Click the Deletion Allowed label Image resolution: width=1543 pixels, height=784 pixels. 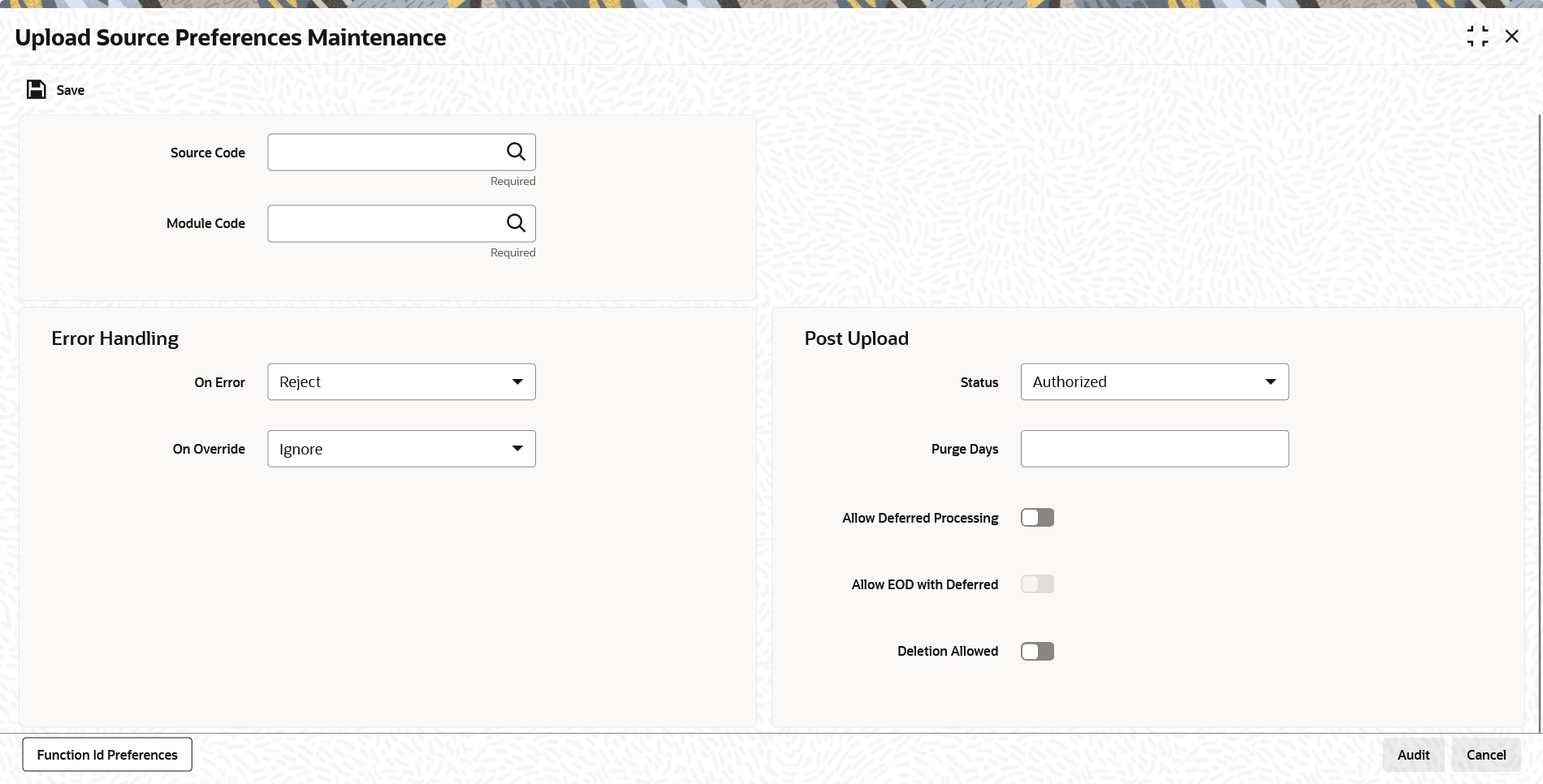click(x=948, y=651)
